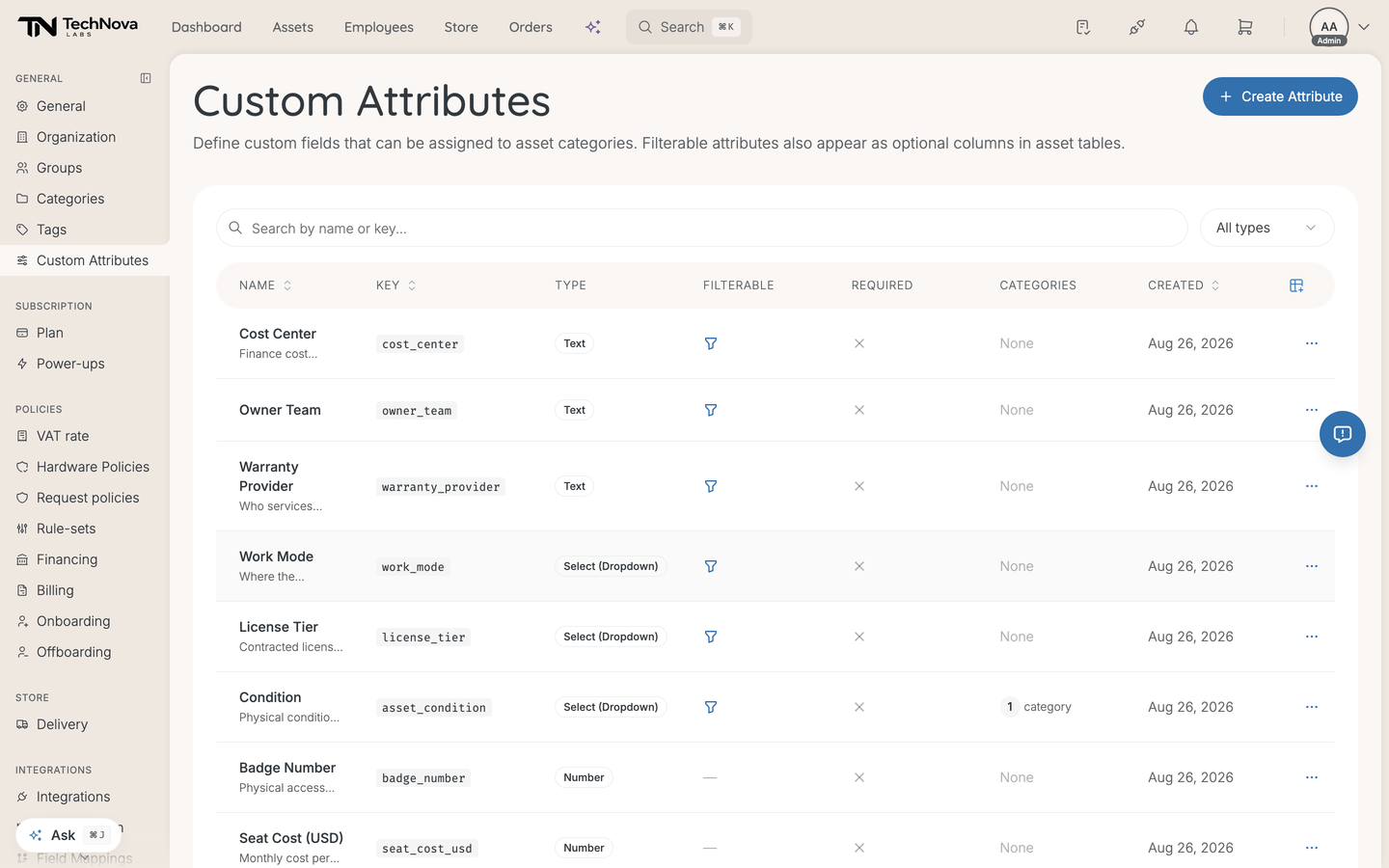
Task: Click the filterable funnel icon for Cost Center
Action: coord(711,343)
